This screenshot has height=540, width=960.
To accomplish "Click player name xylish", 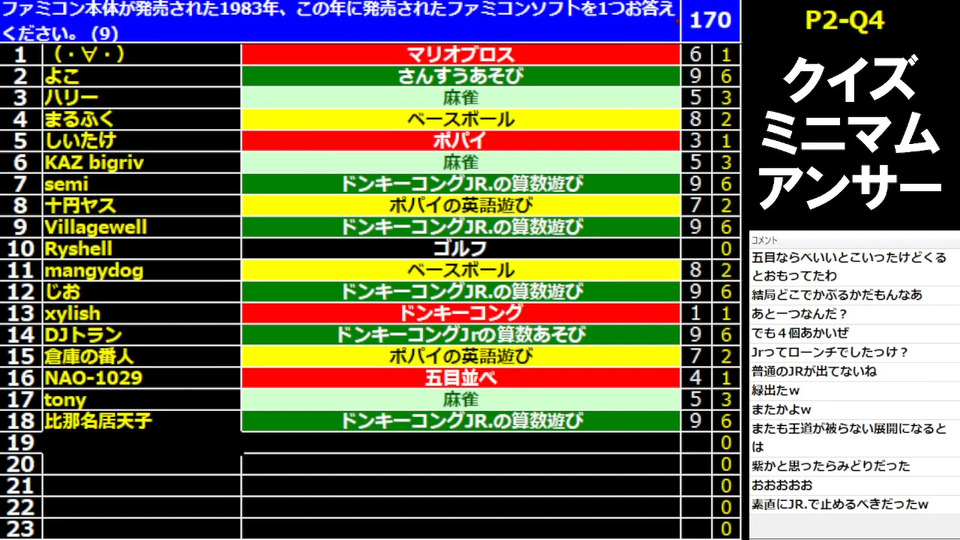I will [x=72, y=313].
